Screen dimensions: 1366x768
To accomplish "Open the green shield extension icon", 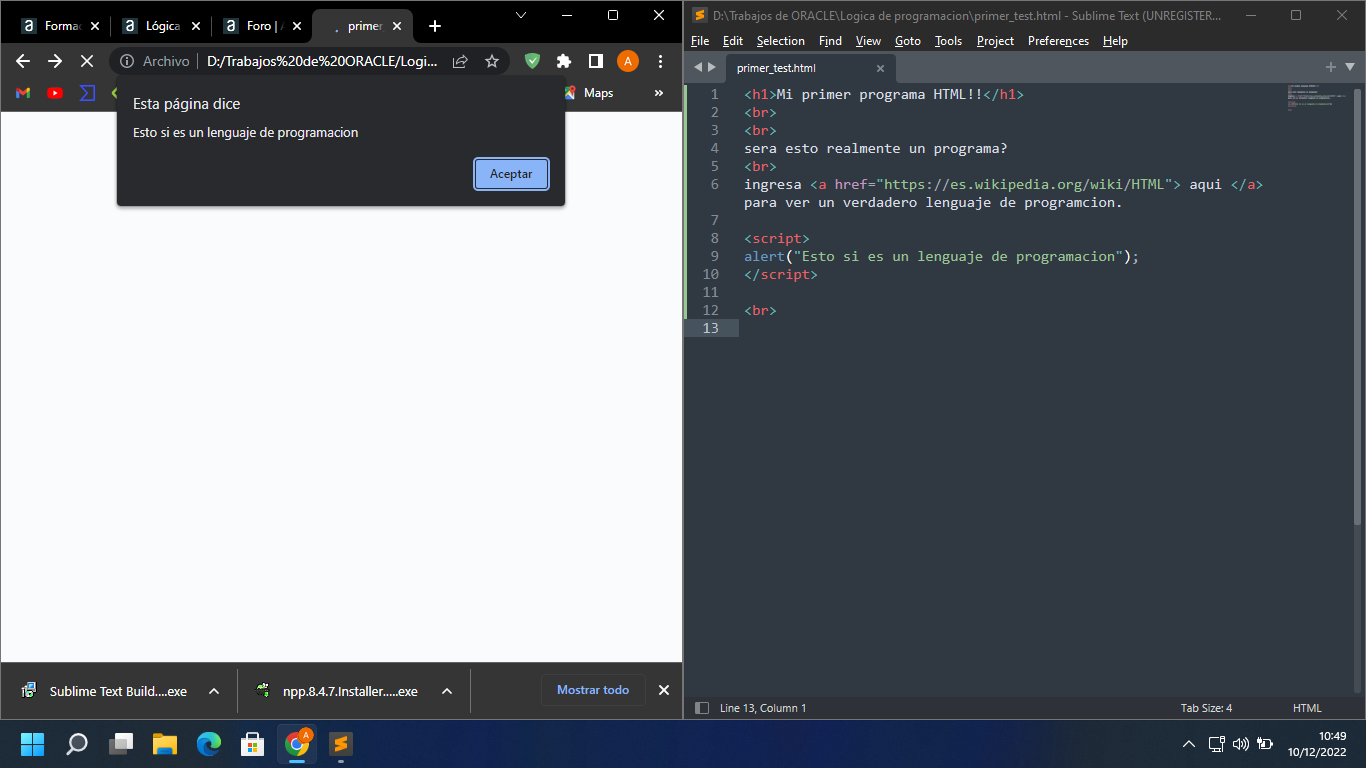I will 532,61.
